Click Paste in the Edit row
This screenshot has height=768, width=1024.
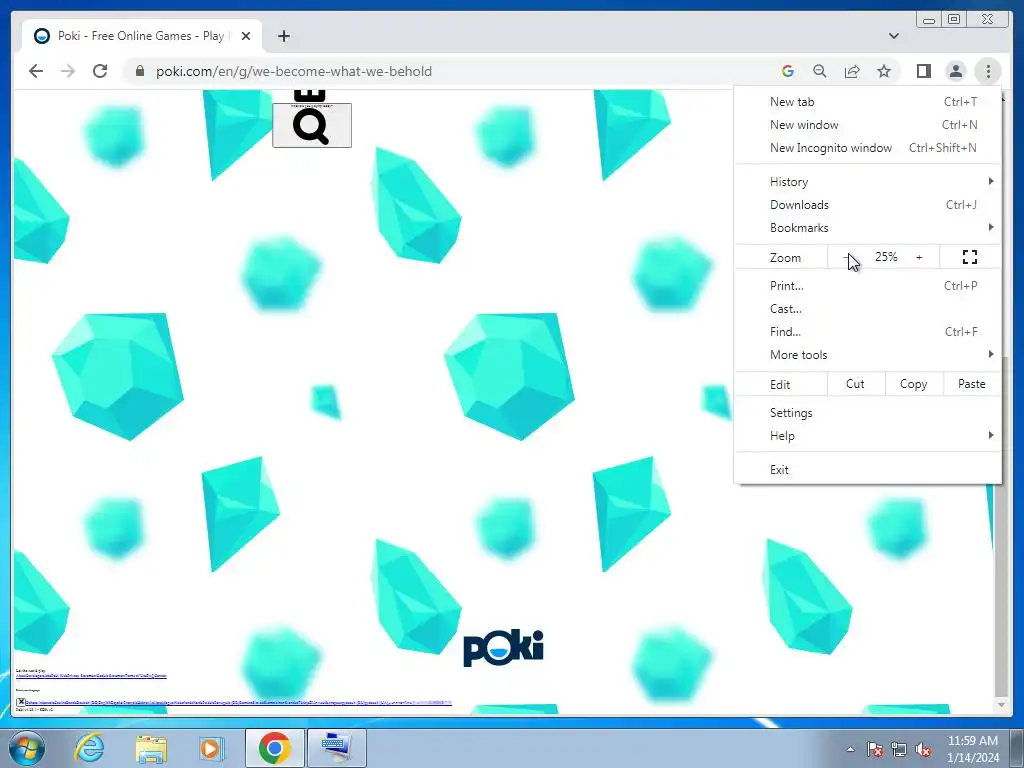click(972, 384)
